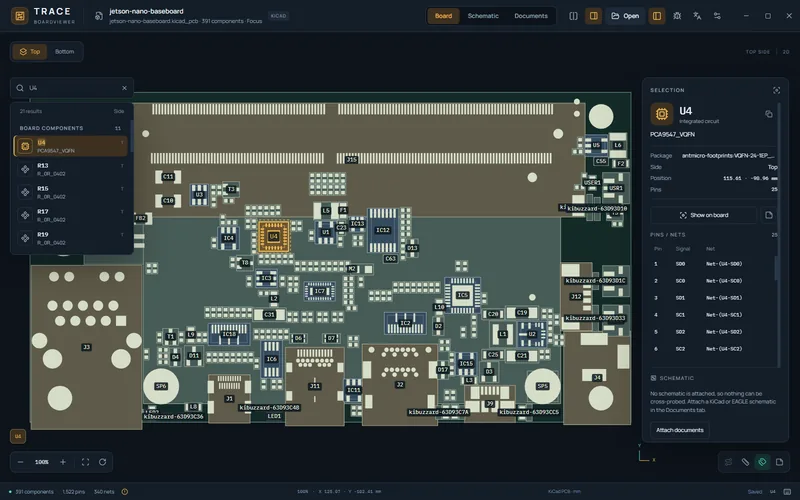This screenshot has height=500, width=800.
Task: Select pin 2 SC0 row
Action: 712,281
